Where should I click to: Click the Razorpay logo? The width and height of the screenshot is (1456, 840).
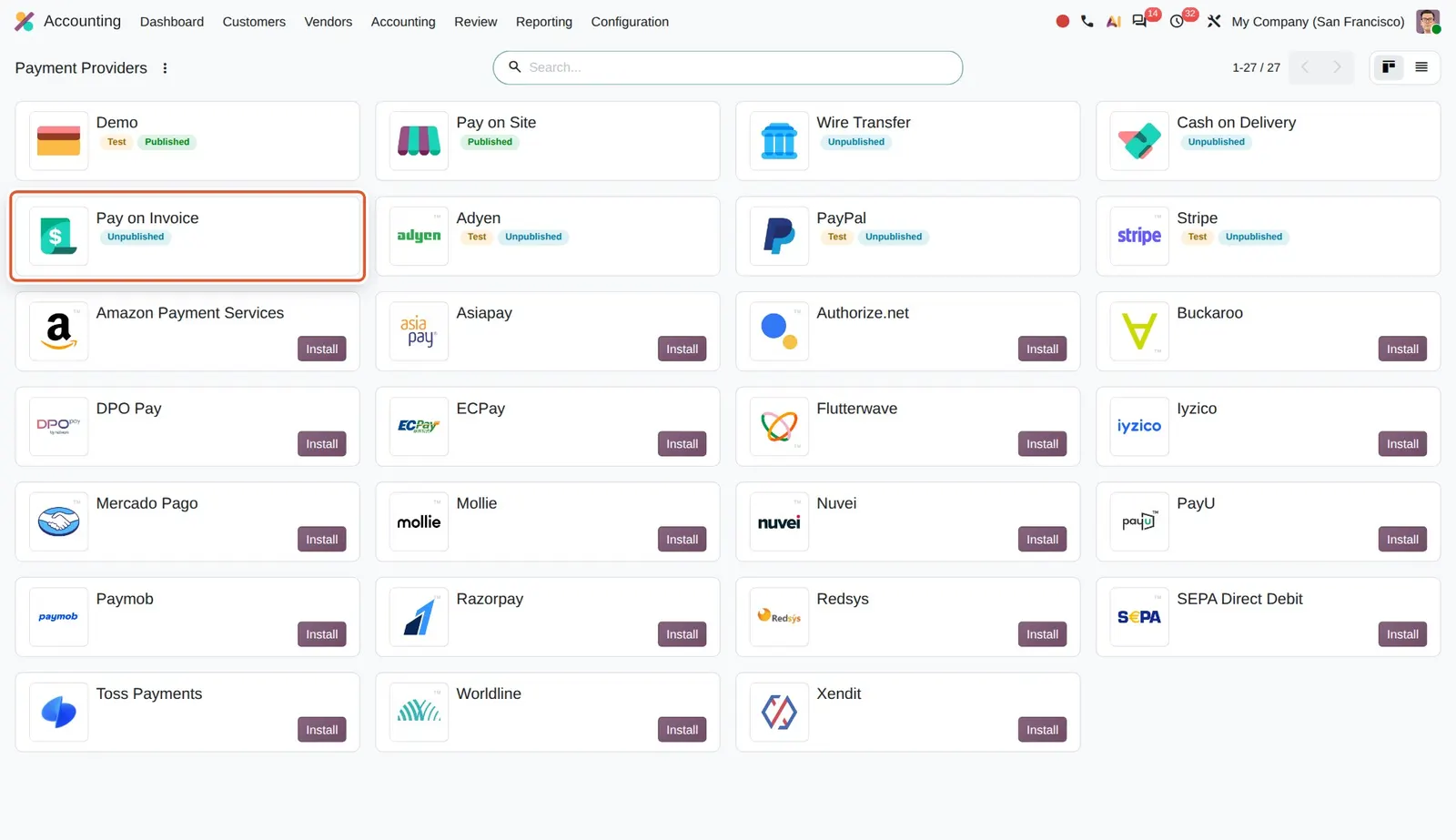[x=419, y=617]
